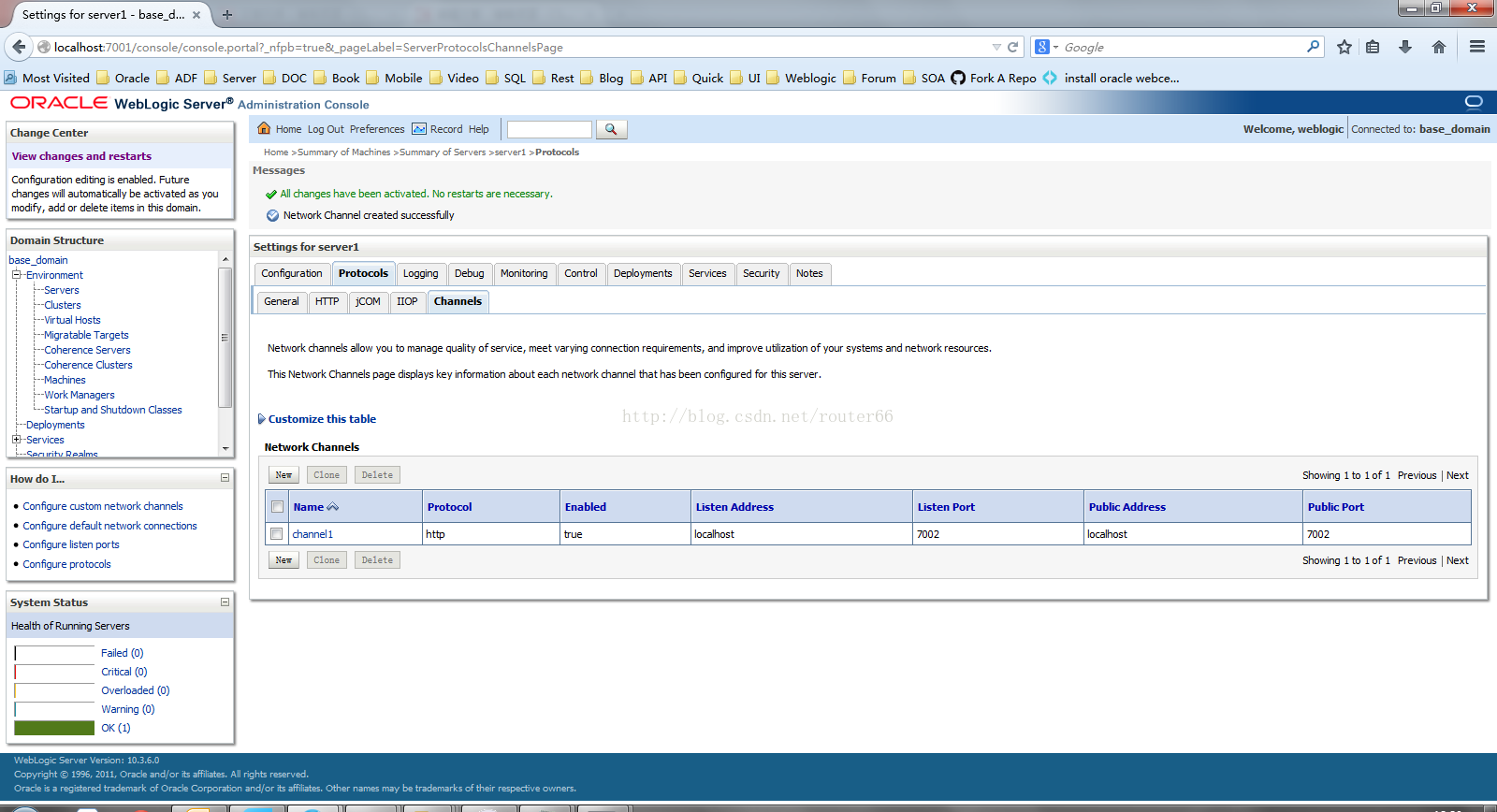Click the Oracle logo in header

59,103
